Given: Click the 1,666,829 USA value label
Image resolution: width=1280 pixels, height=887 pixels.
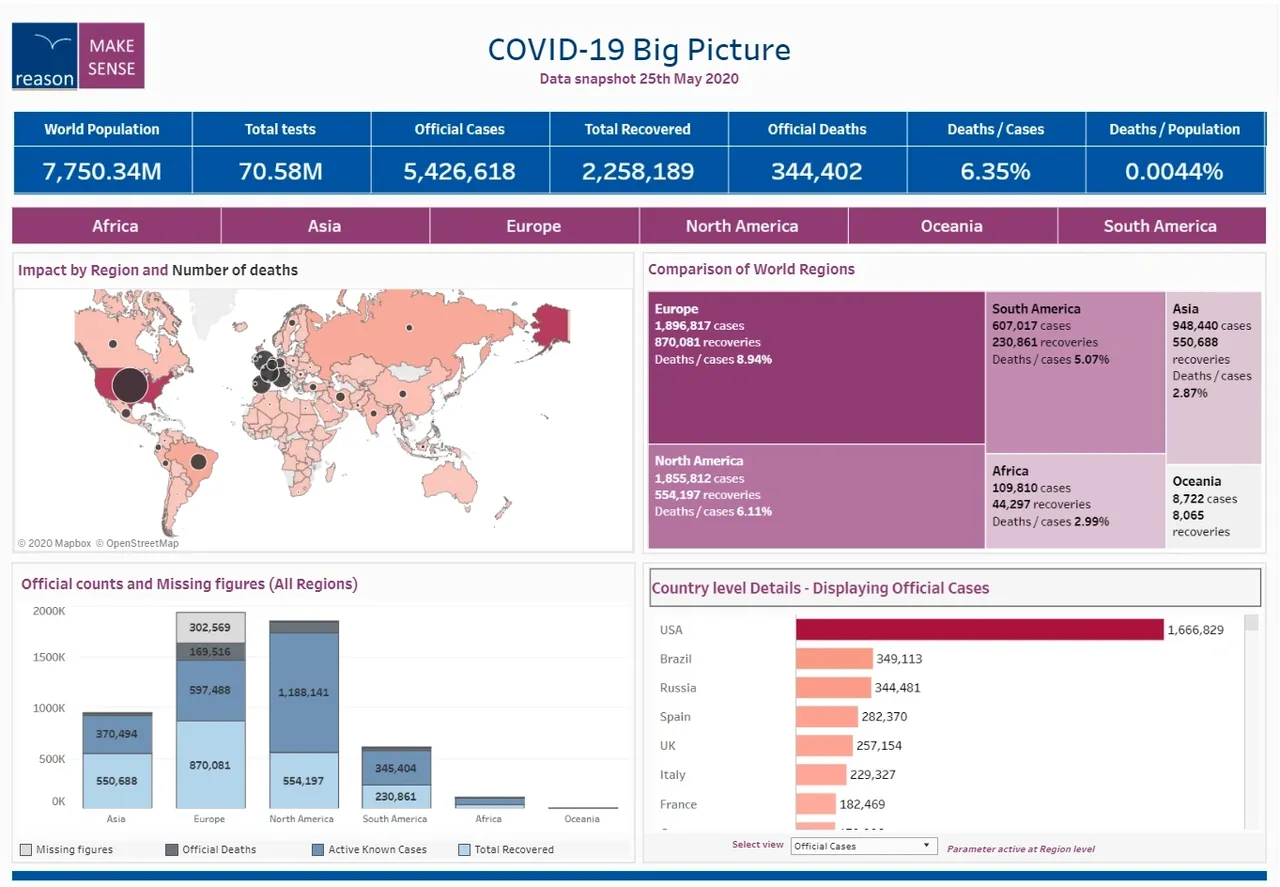Looking at the screenshot, I should (x=1196, y=630).
